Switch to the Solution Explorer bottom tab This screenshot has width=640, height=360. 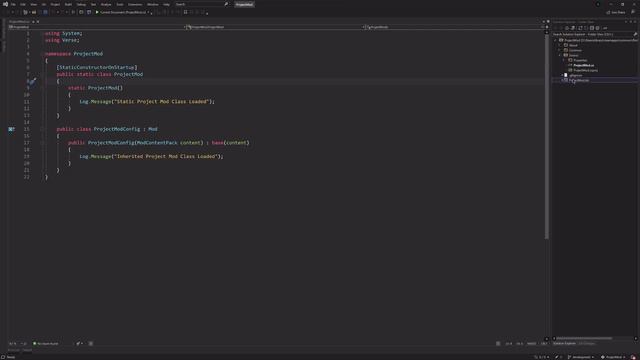(564, 343)
